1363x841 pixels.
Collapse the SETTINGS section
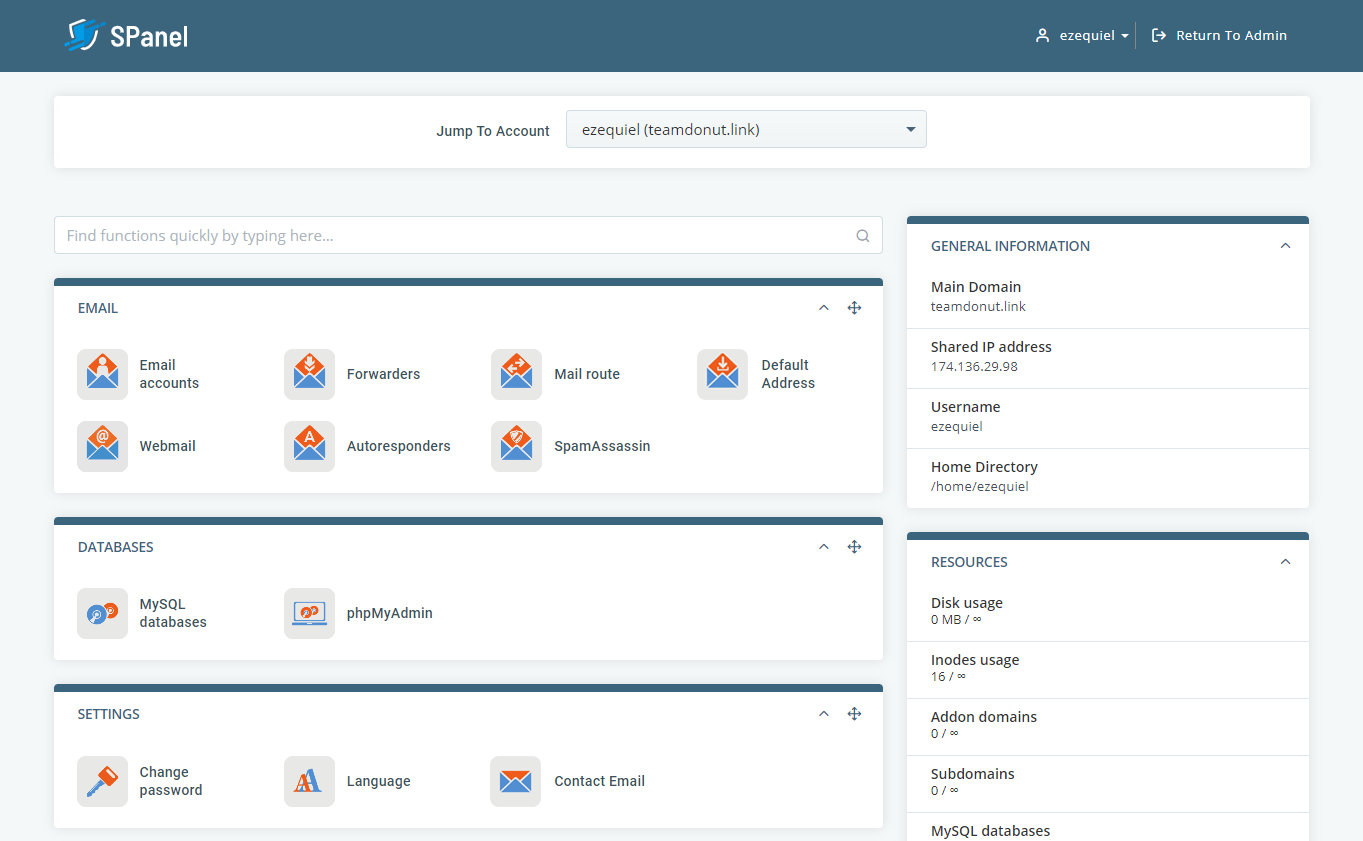click(x=824, y=714)
